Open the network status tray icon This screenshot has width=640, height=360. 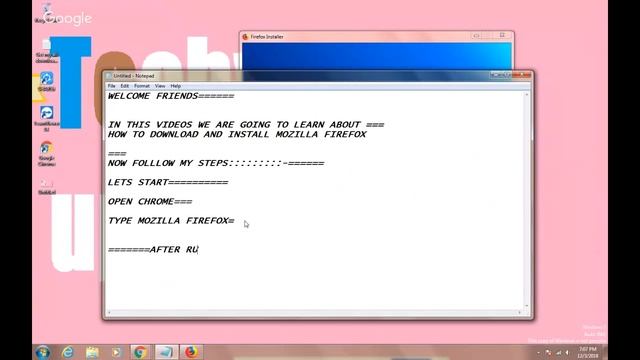point(558,352)
